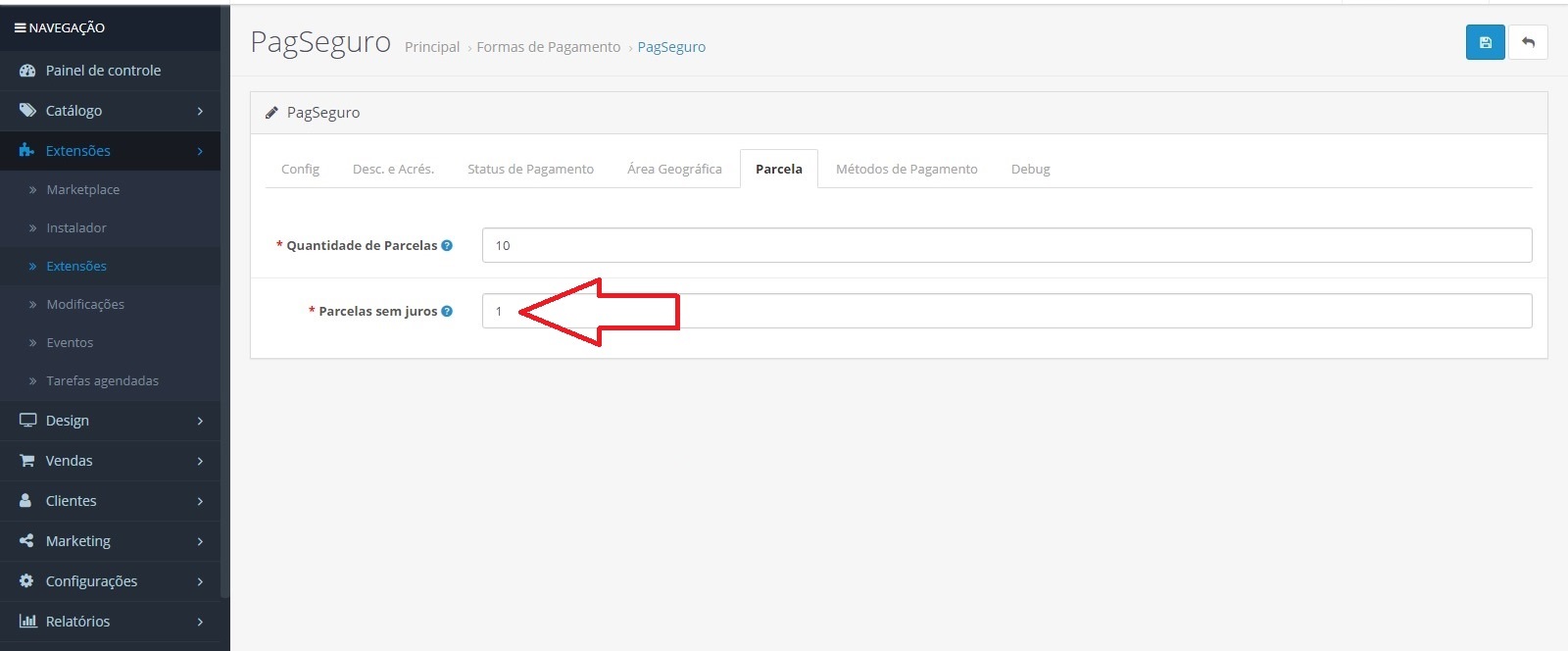Screen dimensions: 1568x651
Task: Click the Vendas shopping cart icon
Action: coord(27,461)
